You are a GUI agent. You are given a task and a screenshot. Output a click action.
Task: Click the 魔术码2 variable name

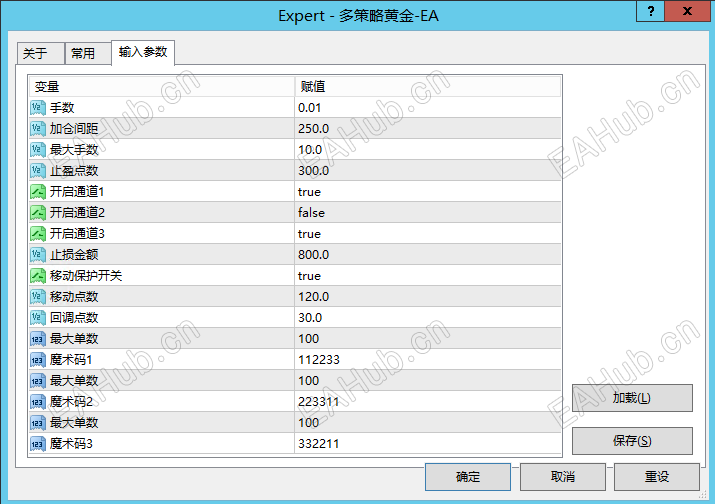coord(71,402)
